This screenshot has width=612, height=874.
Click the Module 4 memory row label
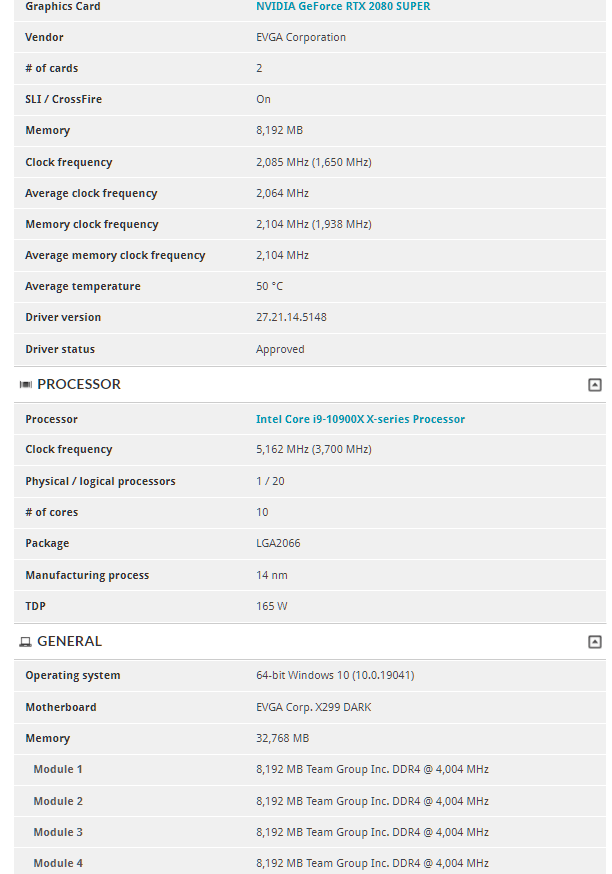point(58,863)
